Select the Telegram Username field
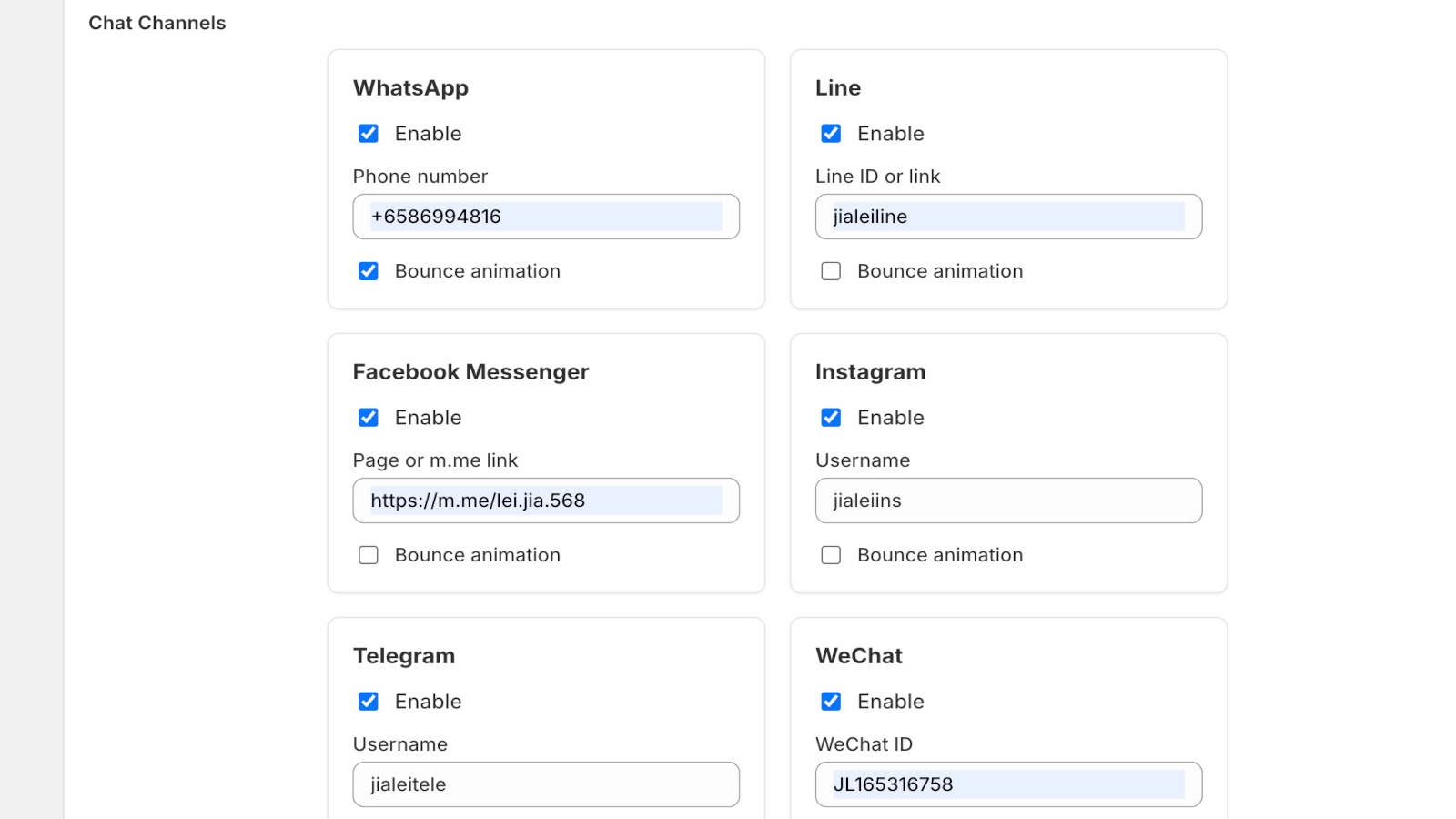 pyautogui.click(x=546, y=784)
